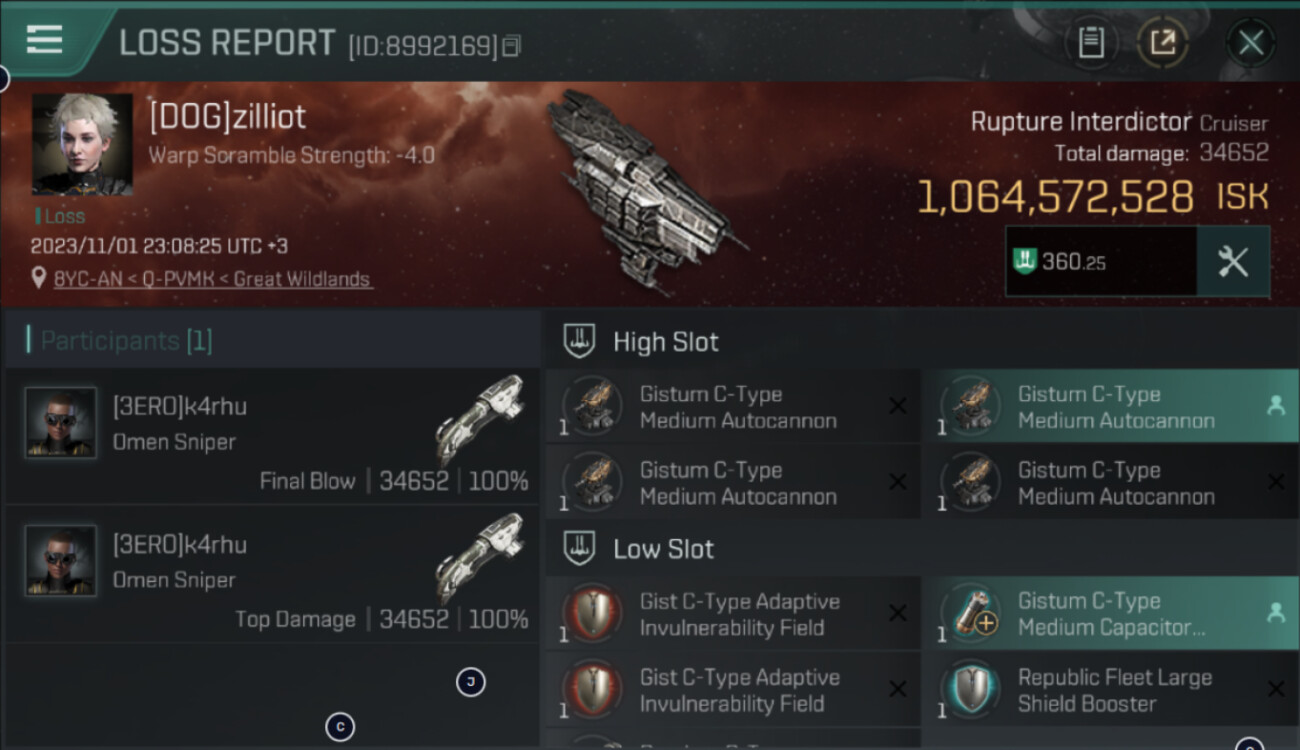Image resolution: width=1300 pixels, height=750 pixels.
Task: Open the 8YC-AN location link
Action: point(212,279)
